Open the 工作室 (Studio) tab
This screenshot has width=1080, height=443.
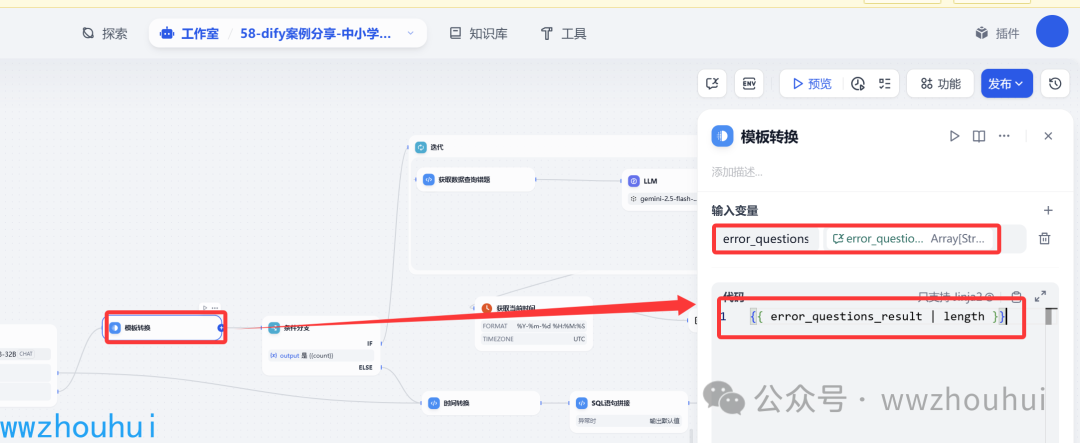189,33
